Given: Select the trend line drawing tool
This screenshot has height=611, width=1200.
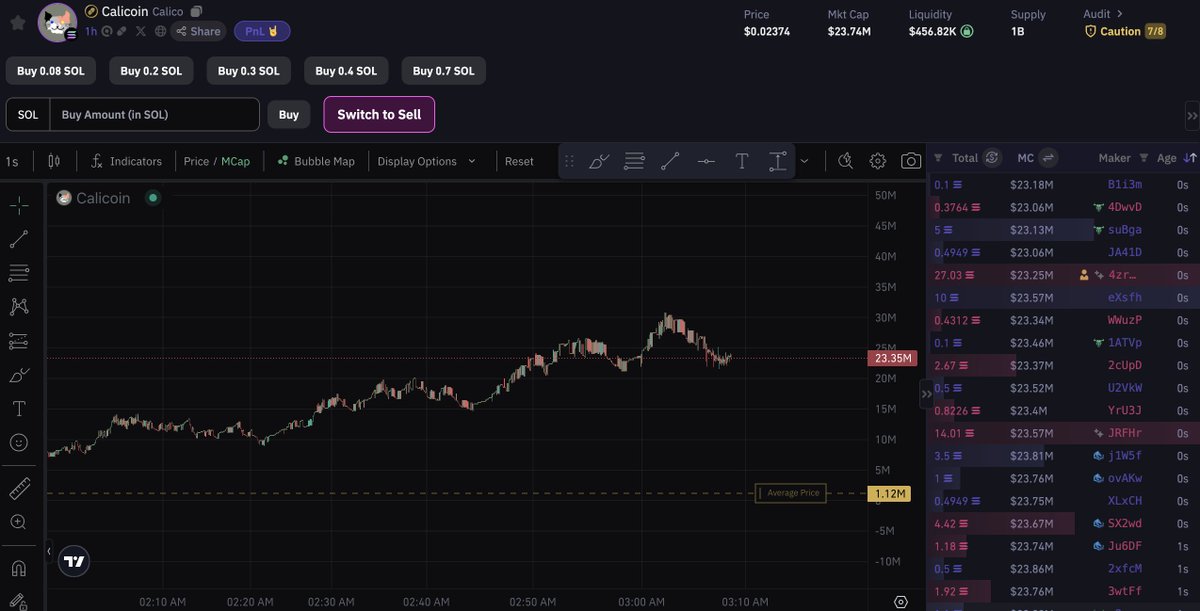Looking at the screenshot, I should tap(20, 238).
